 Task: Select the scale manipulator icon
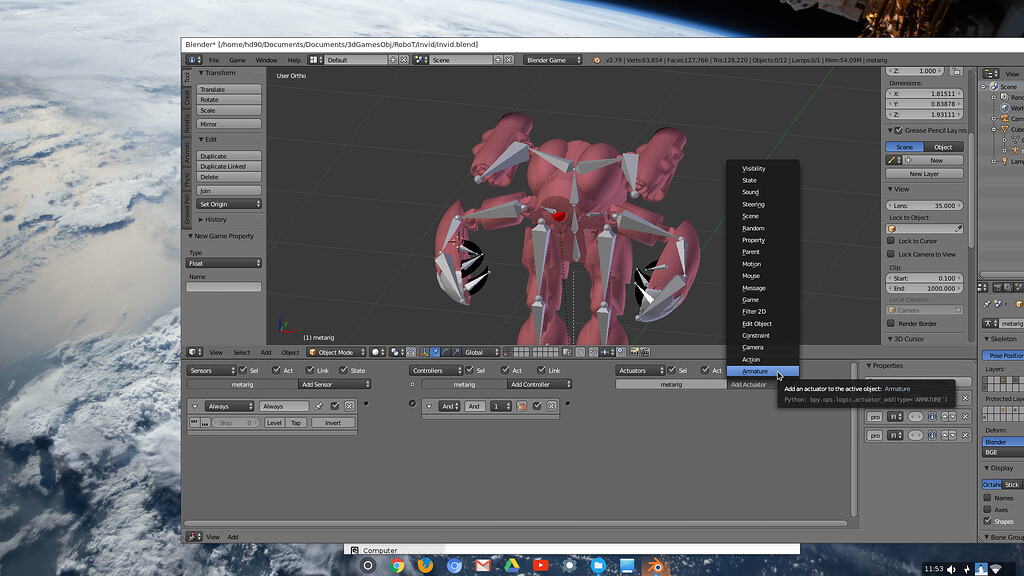[x=456, y=352]
